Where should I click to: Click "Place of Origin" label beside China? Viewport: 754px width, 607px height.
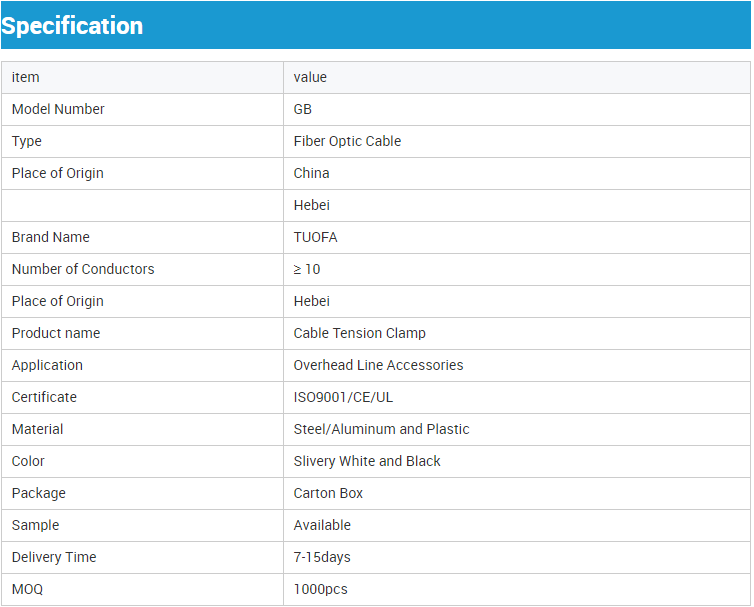[x=58, y=173]
